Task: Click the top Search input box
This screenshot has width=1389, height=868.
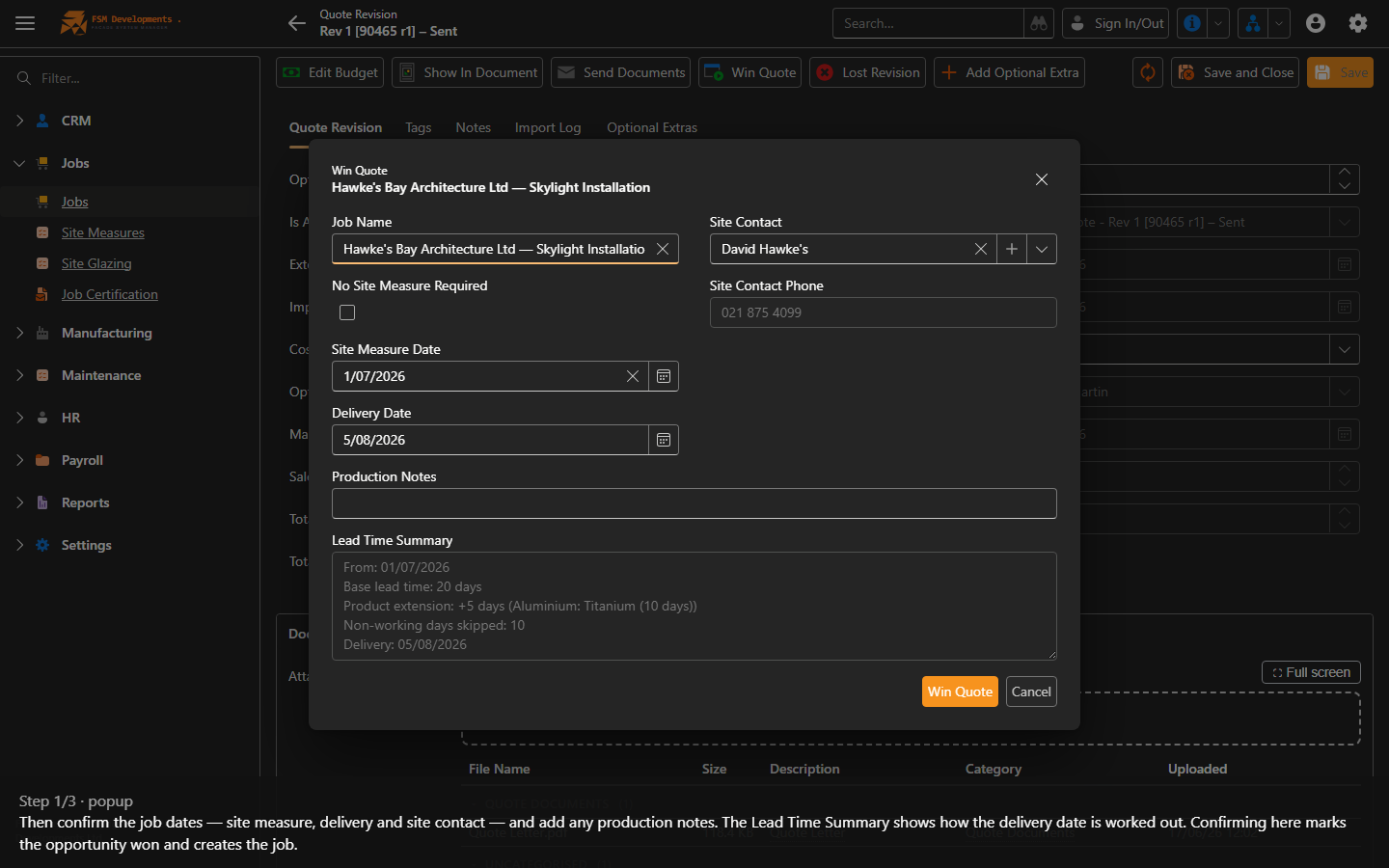Action: 928,23
